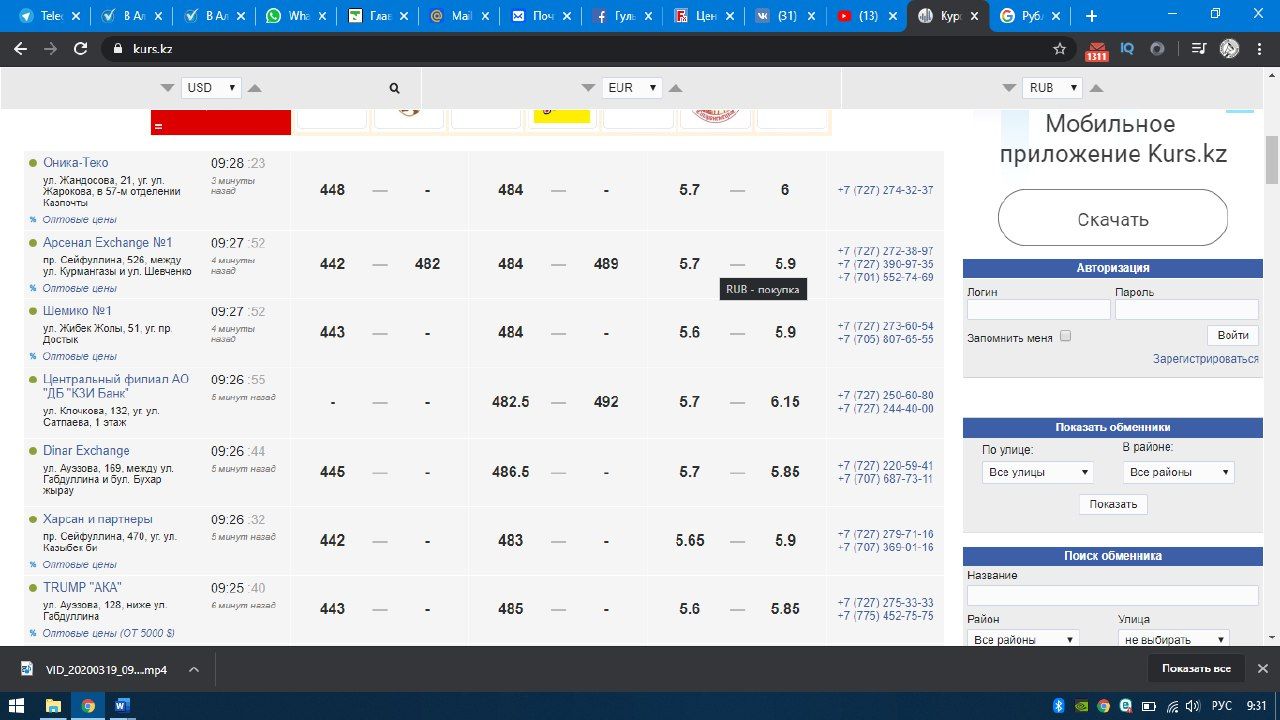
Task: Click КЗИ Банк RUB sell rate 6.15
Action: coord(785,402)
